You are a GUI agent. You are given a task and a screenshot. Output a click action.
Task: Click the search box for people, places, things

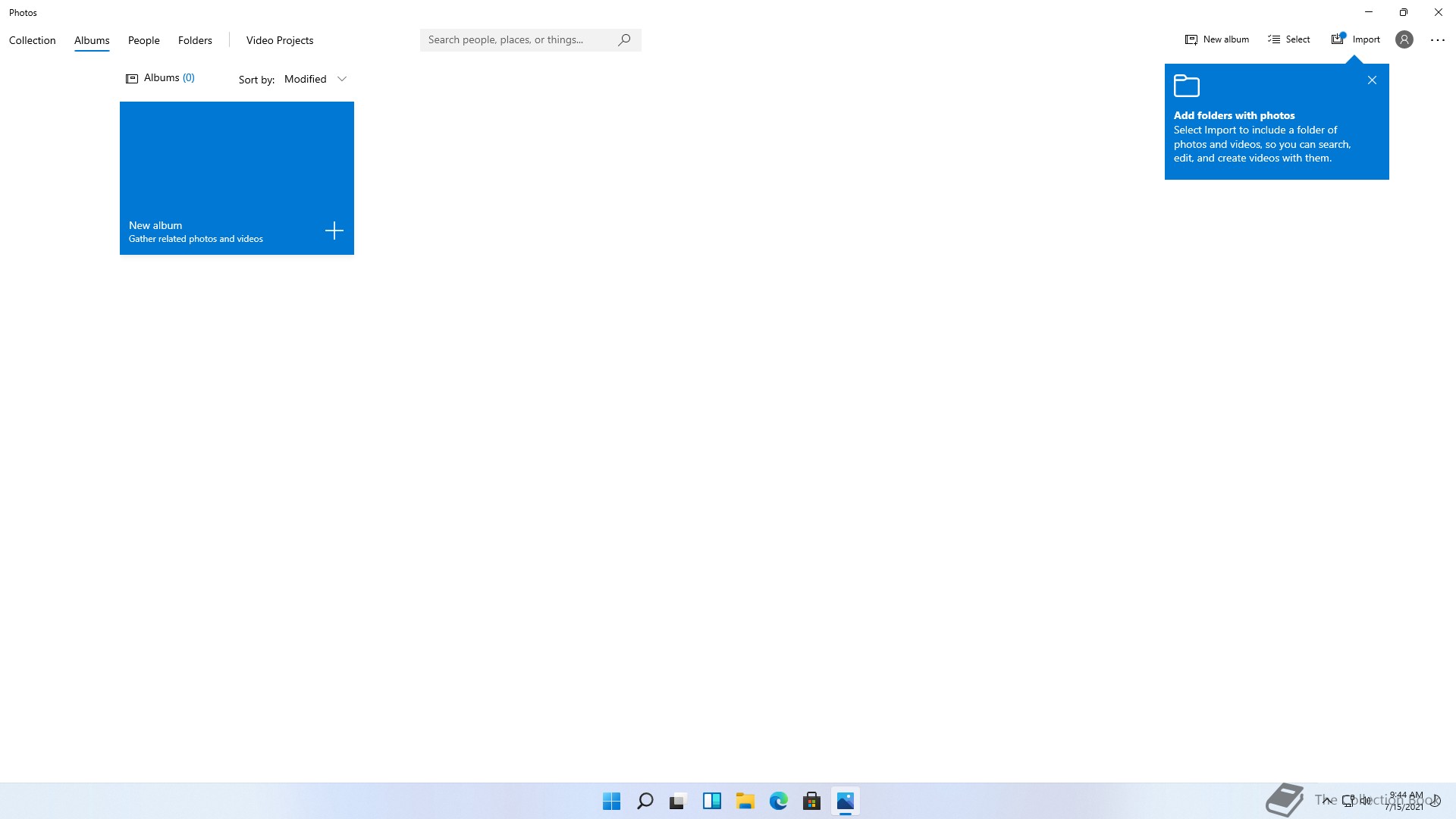click(530, 39)
